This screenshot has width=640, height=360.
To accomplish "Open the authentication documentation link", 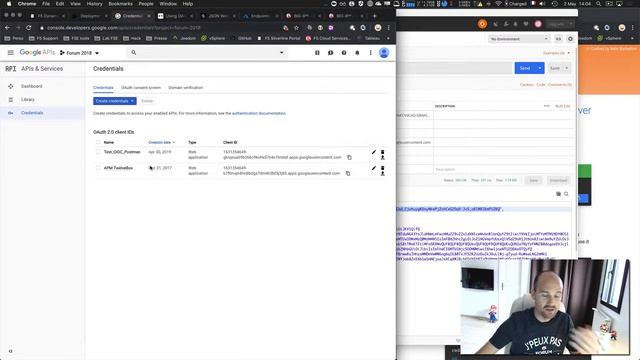I will [259, 113].
